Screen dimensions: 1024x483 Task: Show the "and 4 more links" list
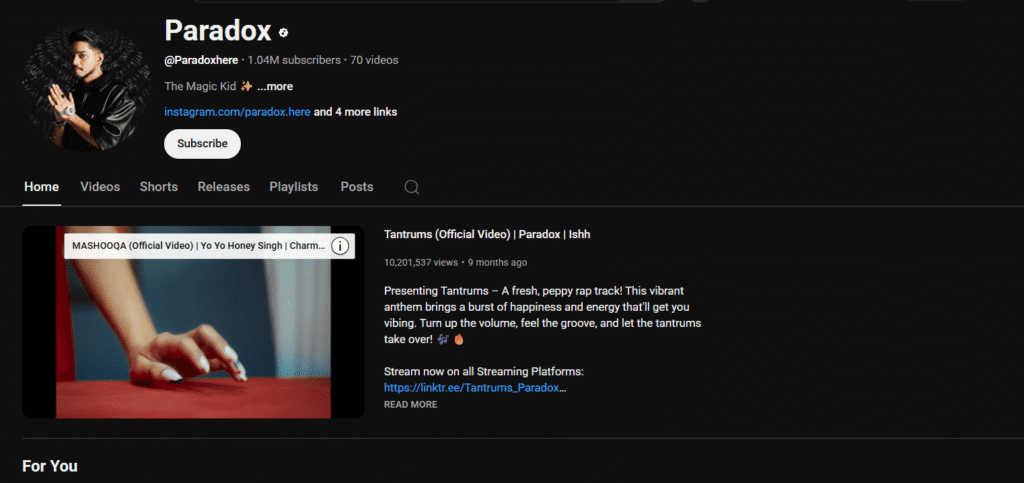355,112
